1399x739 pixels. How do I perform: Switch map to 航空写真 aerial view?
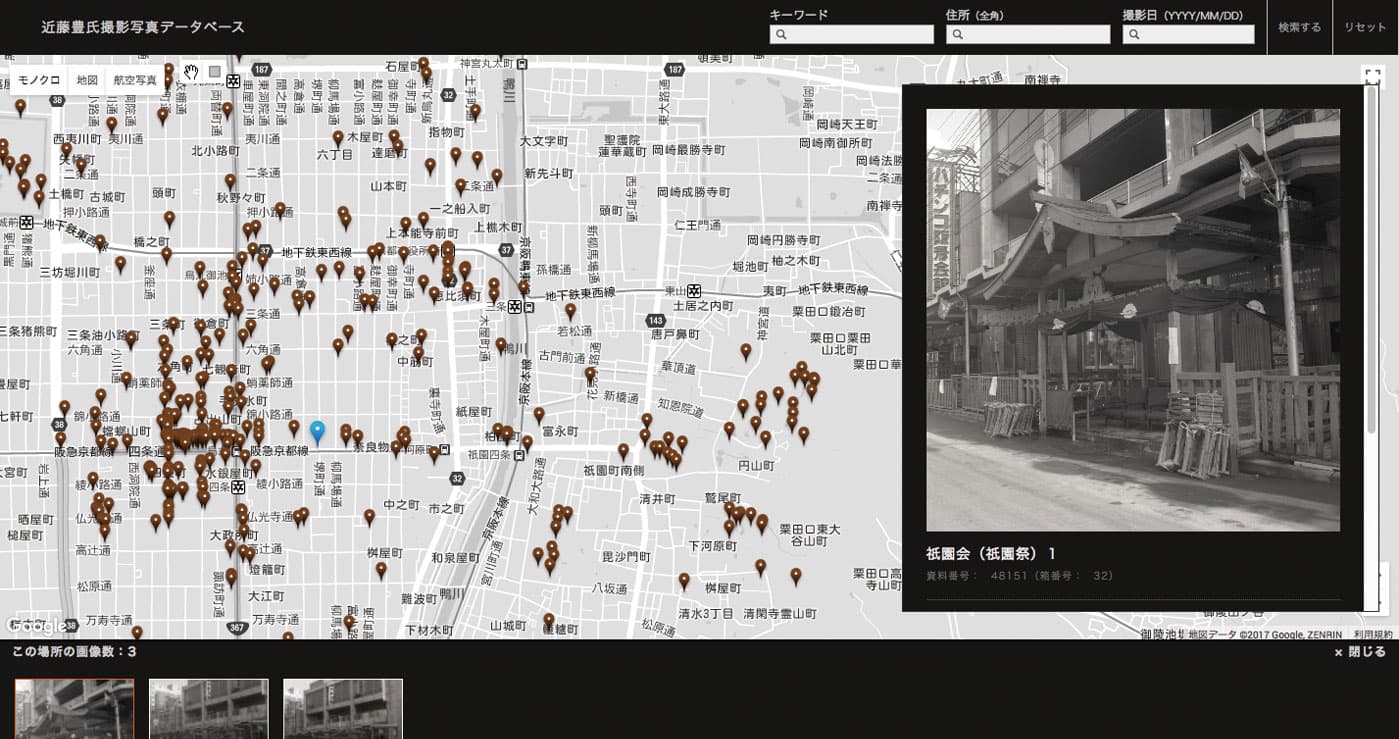[x=135, y=80]
